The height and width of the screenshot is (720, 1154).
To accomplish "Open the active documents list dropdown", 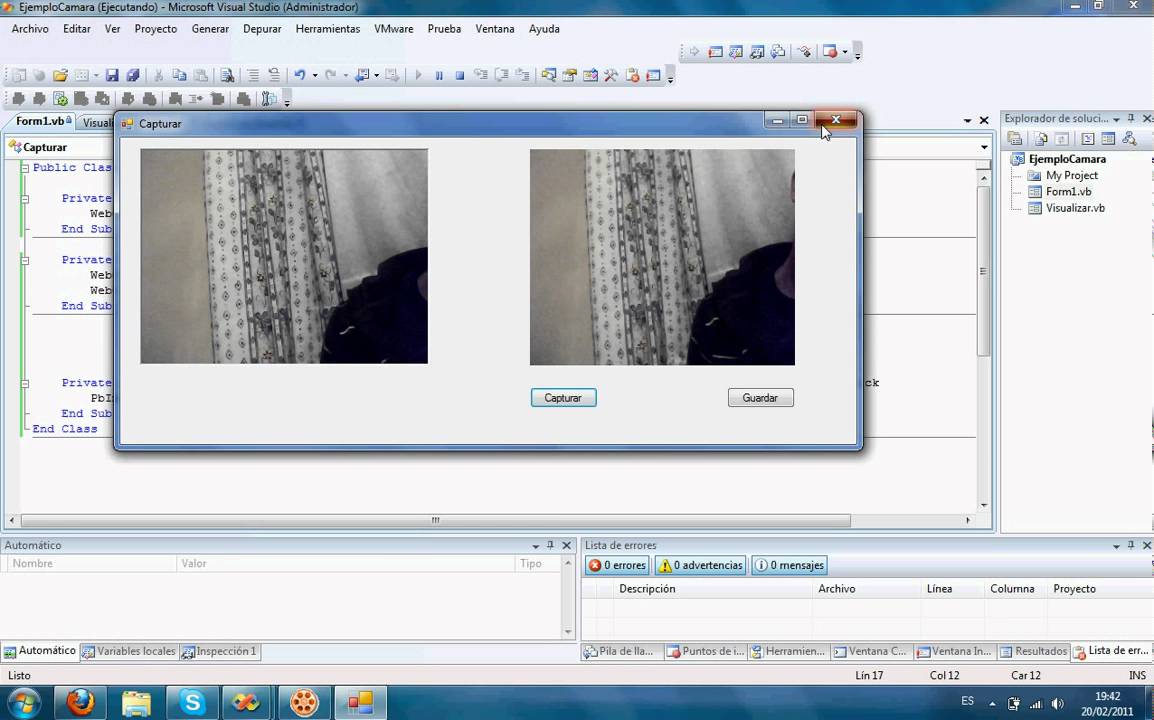I will (x=967, y=120).
